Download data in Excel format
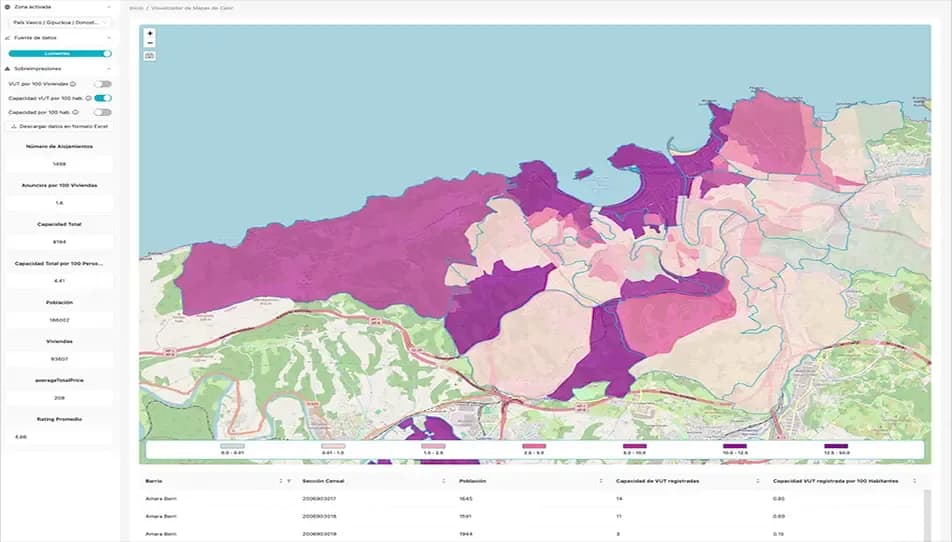The height and width of the screenshot is (542, 952). tap(60, 127)
